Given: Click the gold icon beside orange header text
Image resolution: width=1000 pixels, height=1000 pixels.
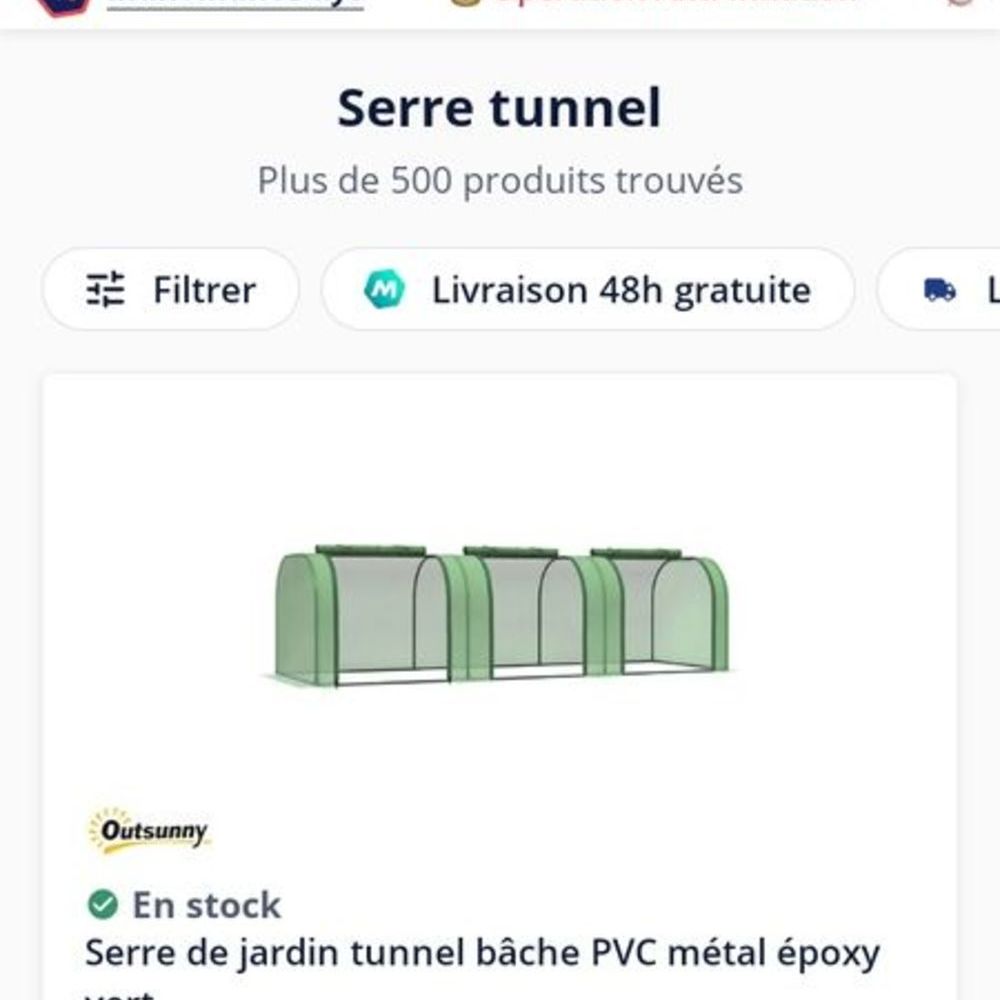Looking at the screenshot, I should pos(463,3).
